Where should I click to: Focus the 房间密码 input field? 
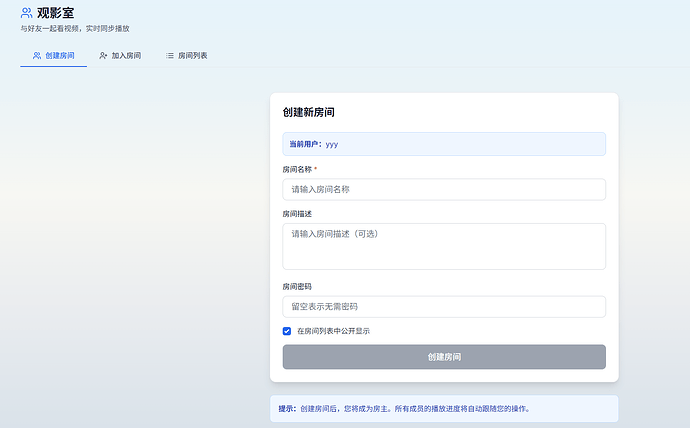[x=444, y=307]
